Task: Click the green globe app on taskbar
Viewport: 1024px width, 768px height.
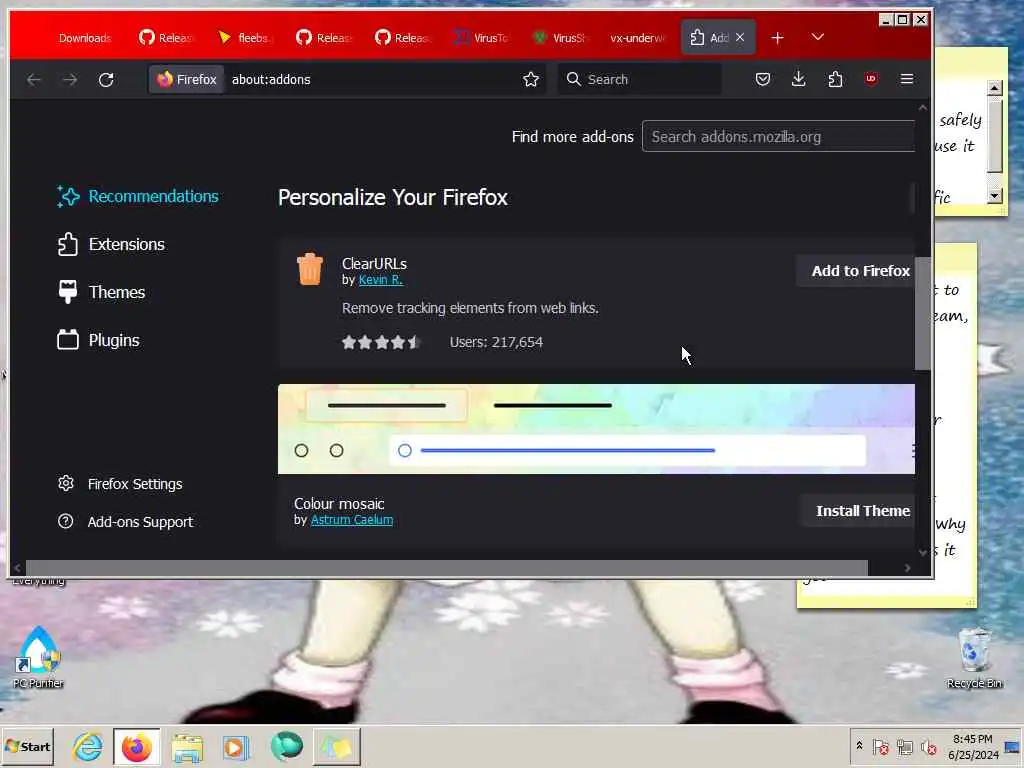Action: [x=287, y=746]
